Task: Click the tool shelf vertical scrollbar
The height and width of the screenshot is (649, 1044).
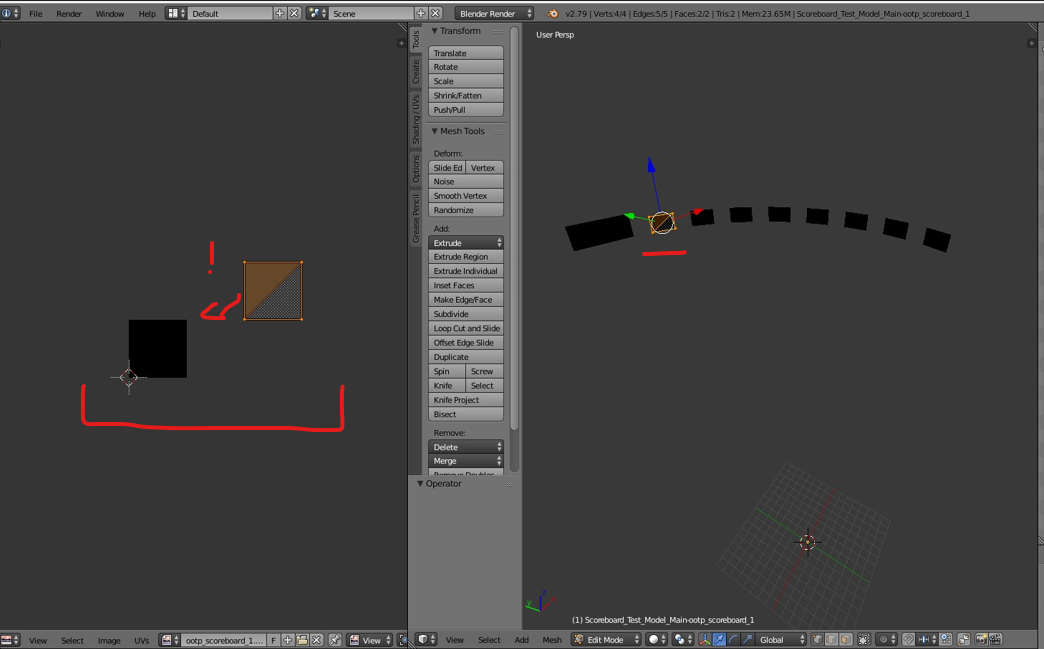Action: pos(514,250)
